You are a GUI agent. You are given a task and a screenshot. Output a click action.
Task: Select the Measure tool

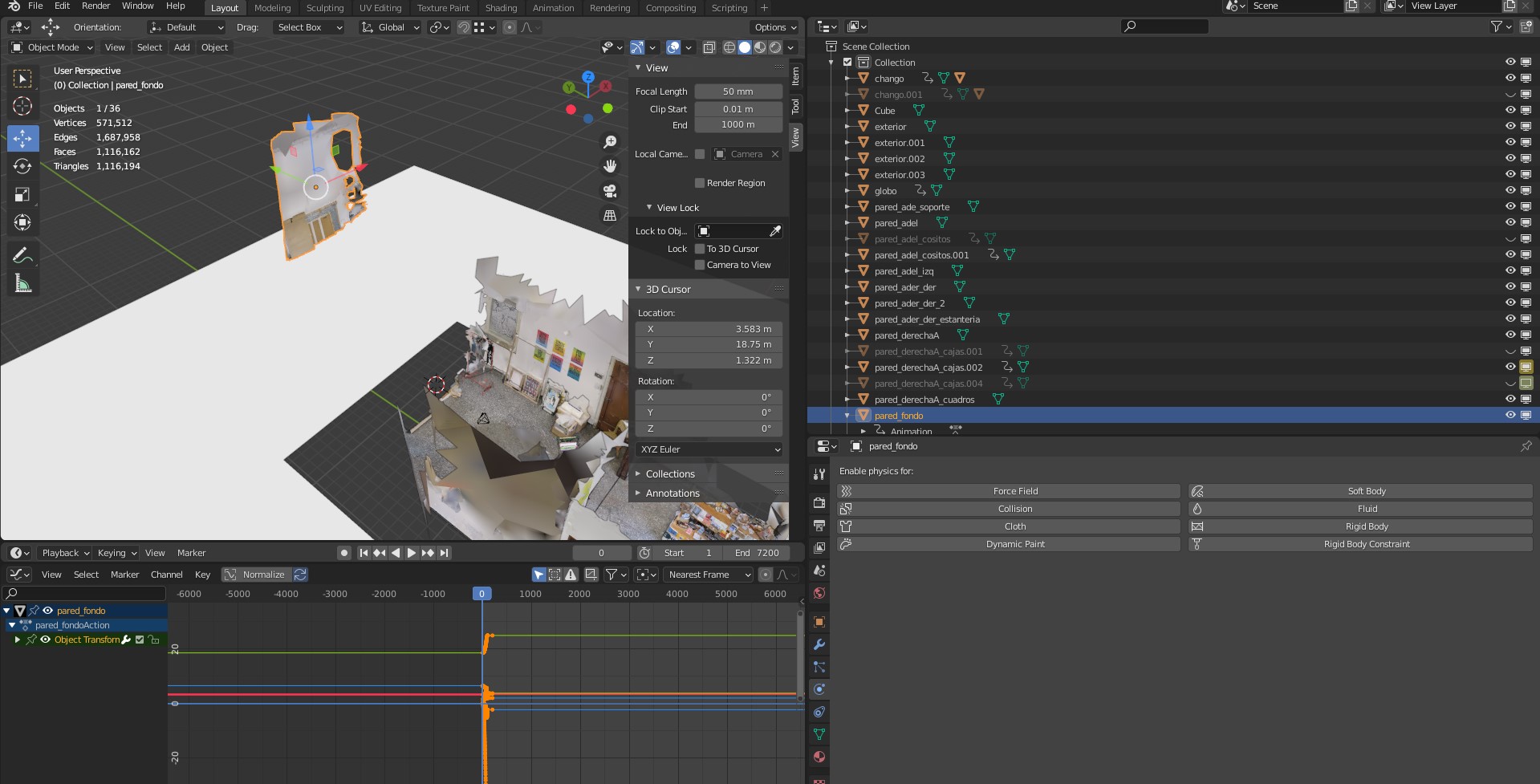coord(23,282)
